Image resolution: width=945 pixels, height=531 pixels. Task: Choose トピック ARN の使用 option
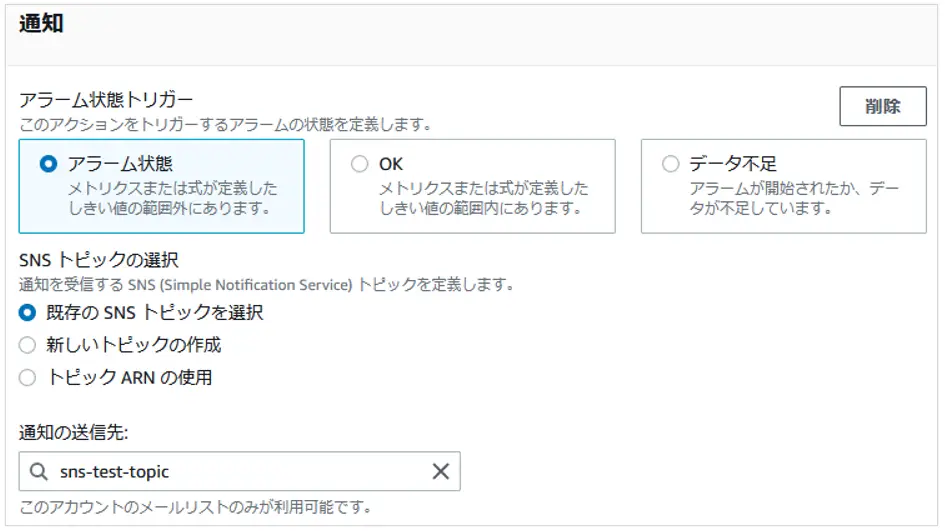click(x=27, y=377)
